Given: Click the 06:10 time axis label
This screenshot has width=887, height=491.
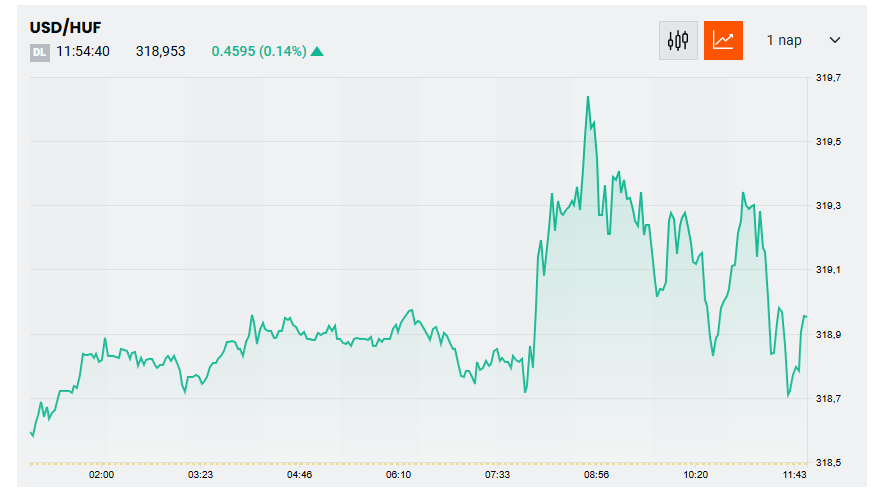Looking at the screenshot, I should point(399,475).
